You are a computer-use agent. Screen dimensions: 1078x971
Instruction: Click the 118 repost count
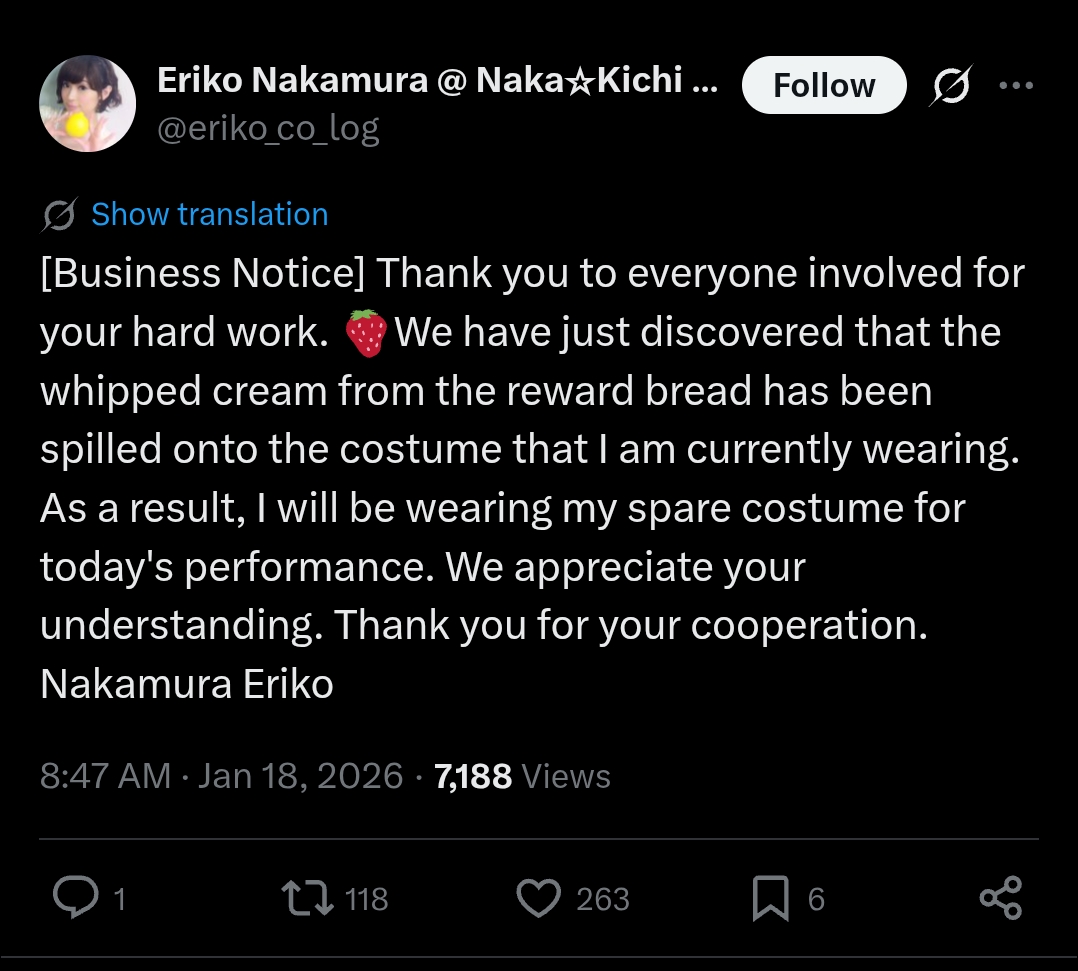coord(366,899)
